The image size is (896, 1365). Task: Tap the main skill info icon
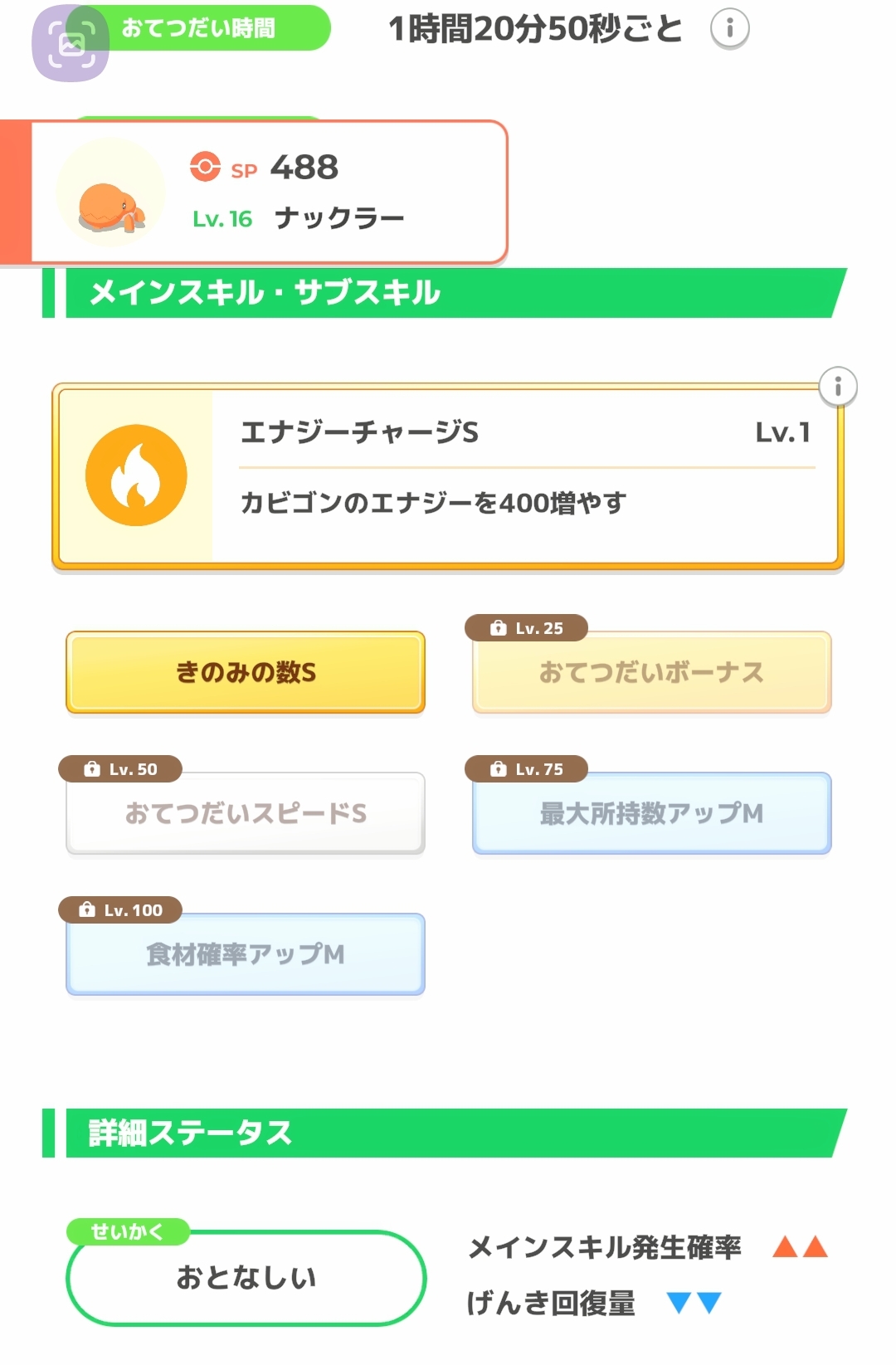(x=837, y=387)
